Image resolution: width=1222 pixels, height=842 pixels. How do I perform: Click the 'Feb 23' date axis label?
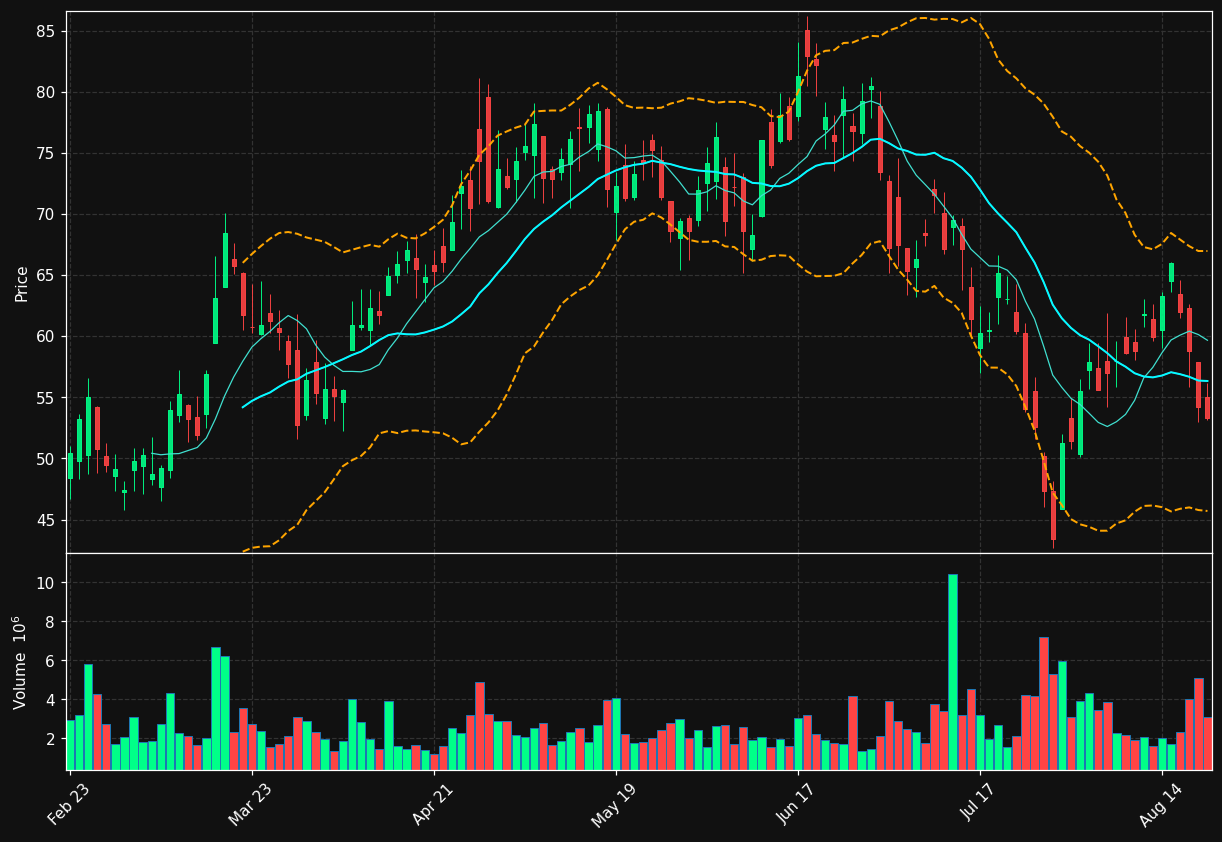[x=67, y=805]
